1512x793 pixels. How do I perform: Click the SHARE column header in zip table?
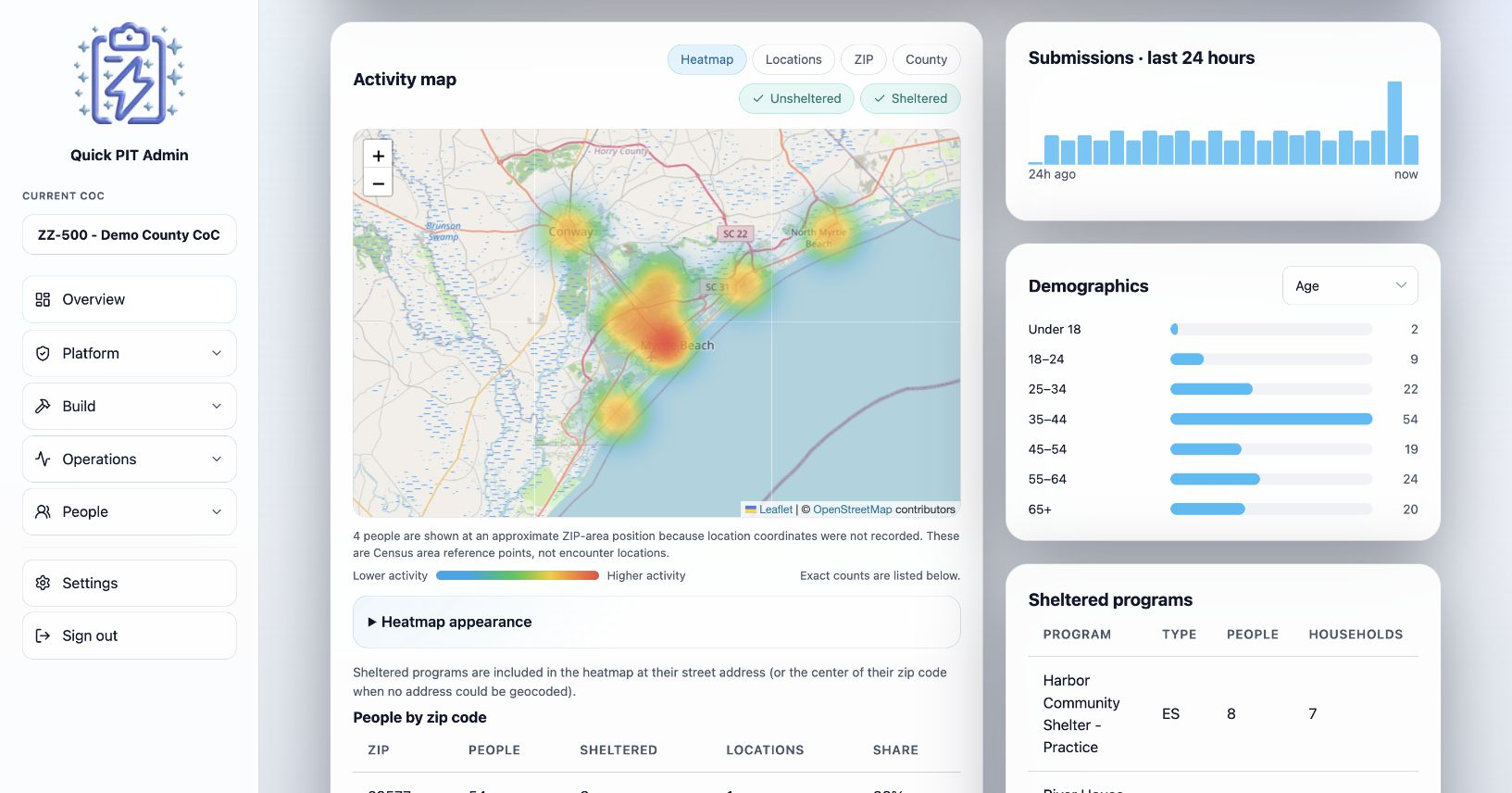pyautogui.click(x=895, y=750)
